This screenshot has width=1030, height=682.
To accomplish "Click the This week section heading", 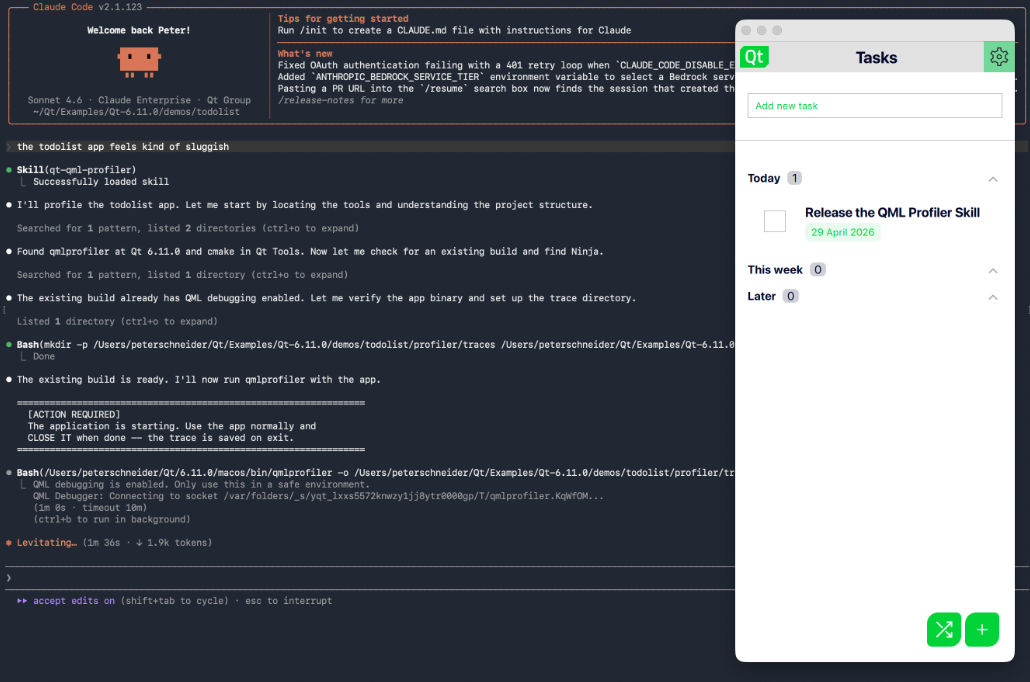I will [x=775, y=269].
